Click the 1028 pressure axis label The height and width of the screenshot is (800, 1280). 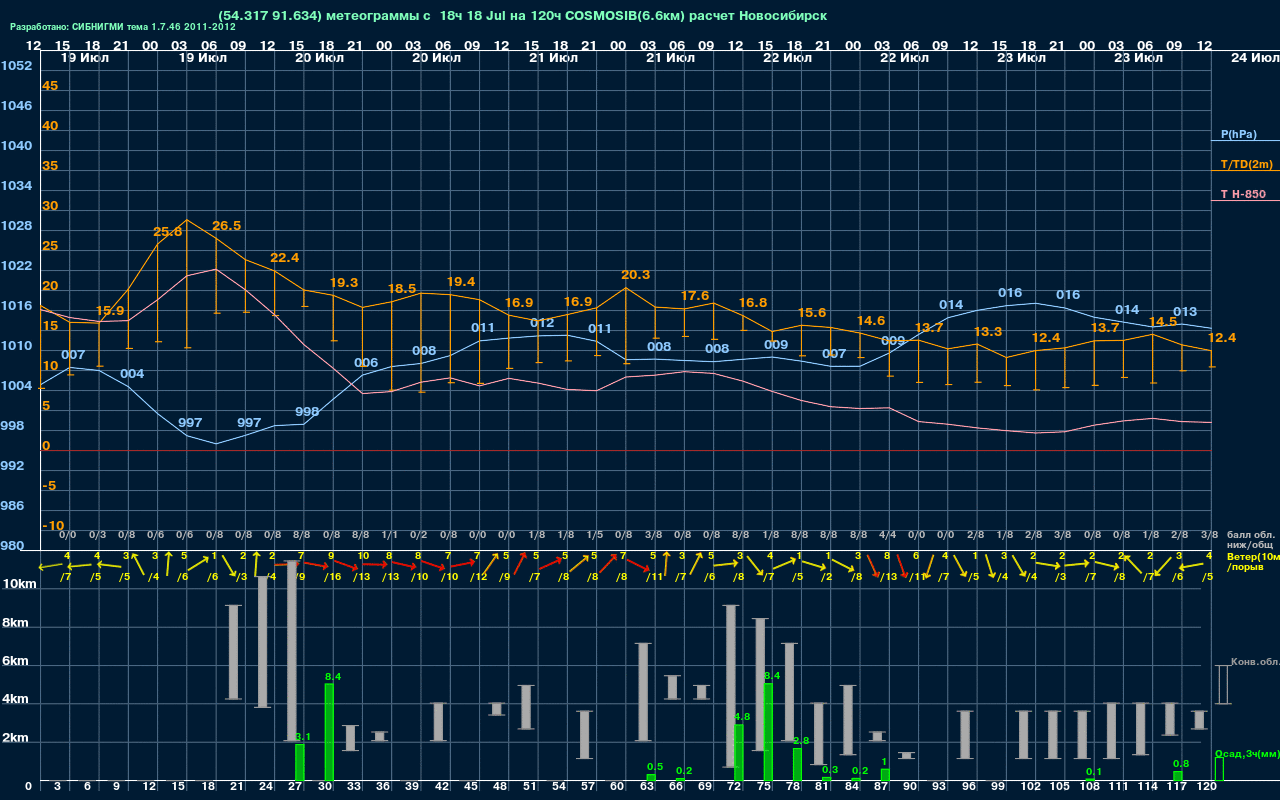click(x=16, y=226)
